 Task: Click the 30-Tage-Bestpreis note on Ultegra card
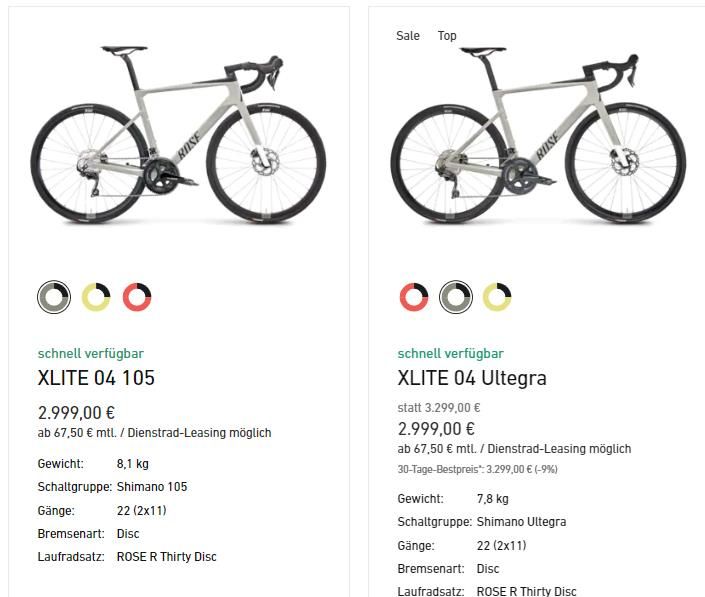click(477, 469)
